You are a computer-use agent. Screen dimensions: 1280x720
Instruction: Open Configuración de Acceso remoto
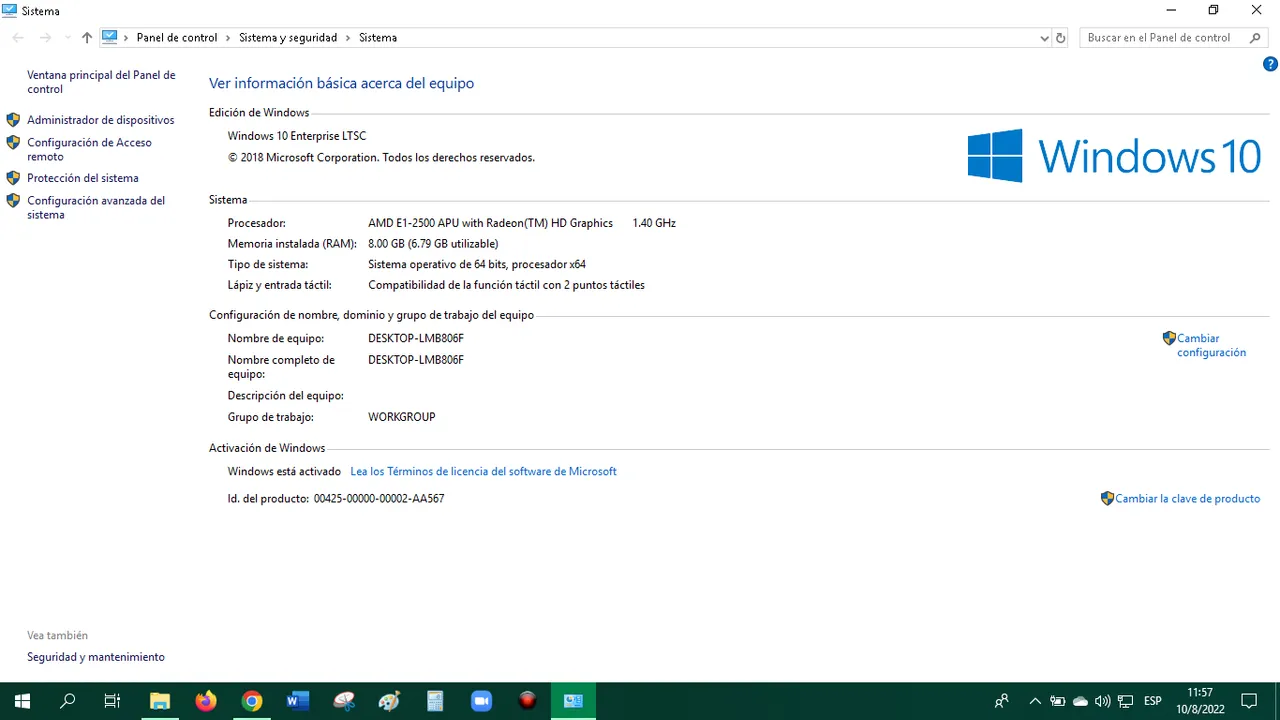[x=89, y=150]
